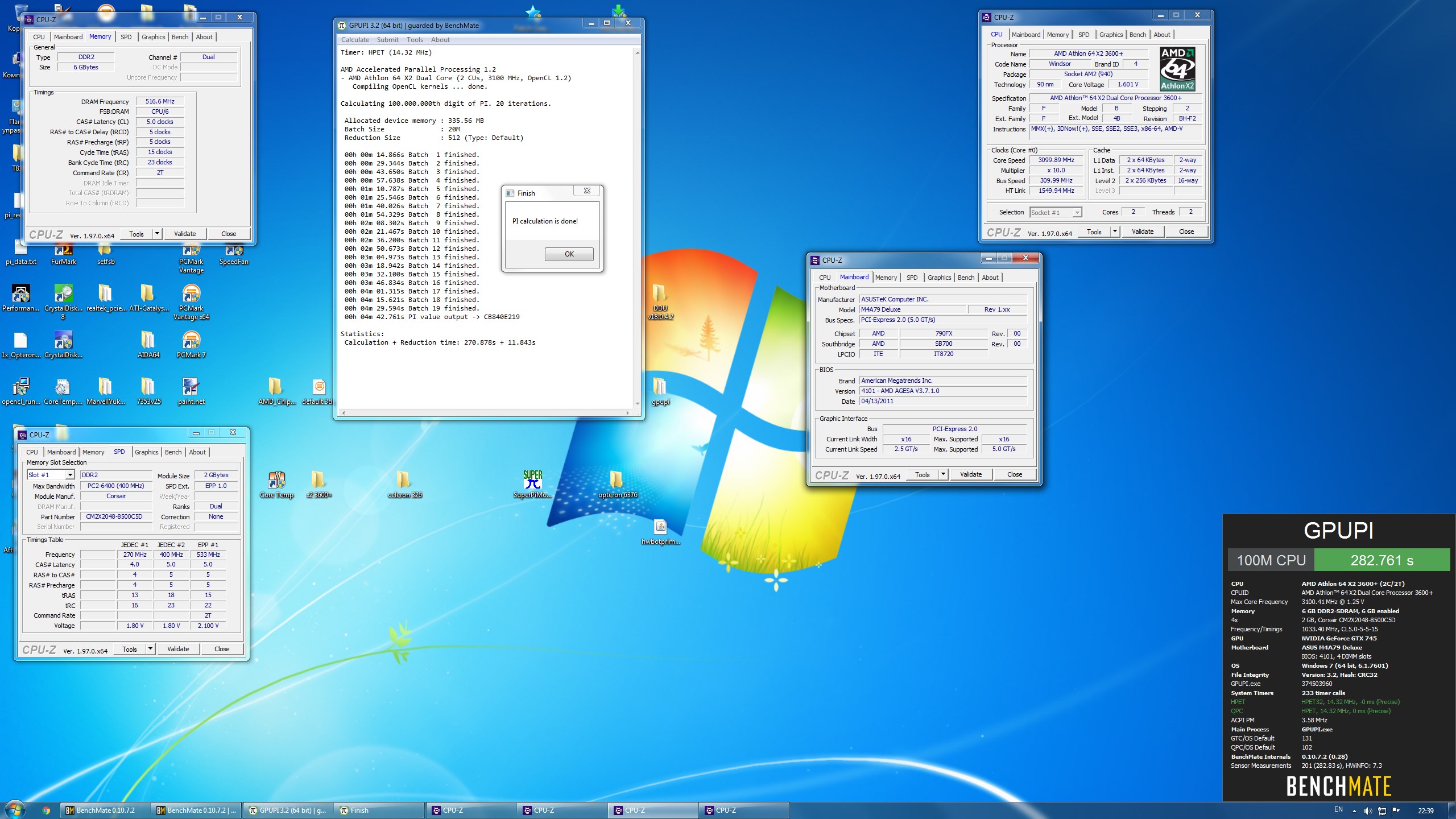Image resolution: width=1456 pixels, height=819 pixels.
Task: Open the opencl_run desktop icon
Action: point(21,391)
